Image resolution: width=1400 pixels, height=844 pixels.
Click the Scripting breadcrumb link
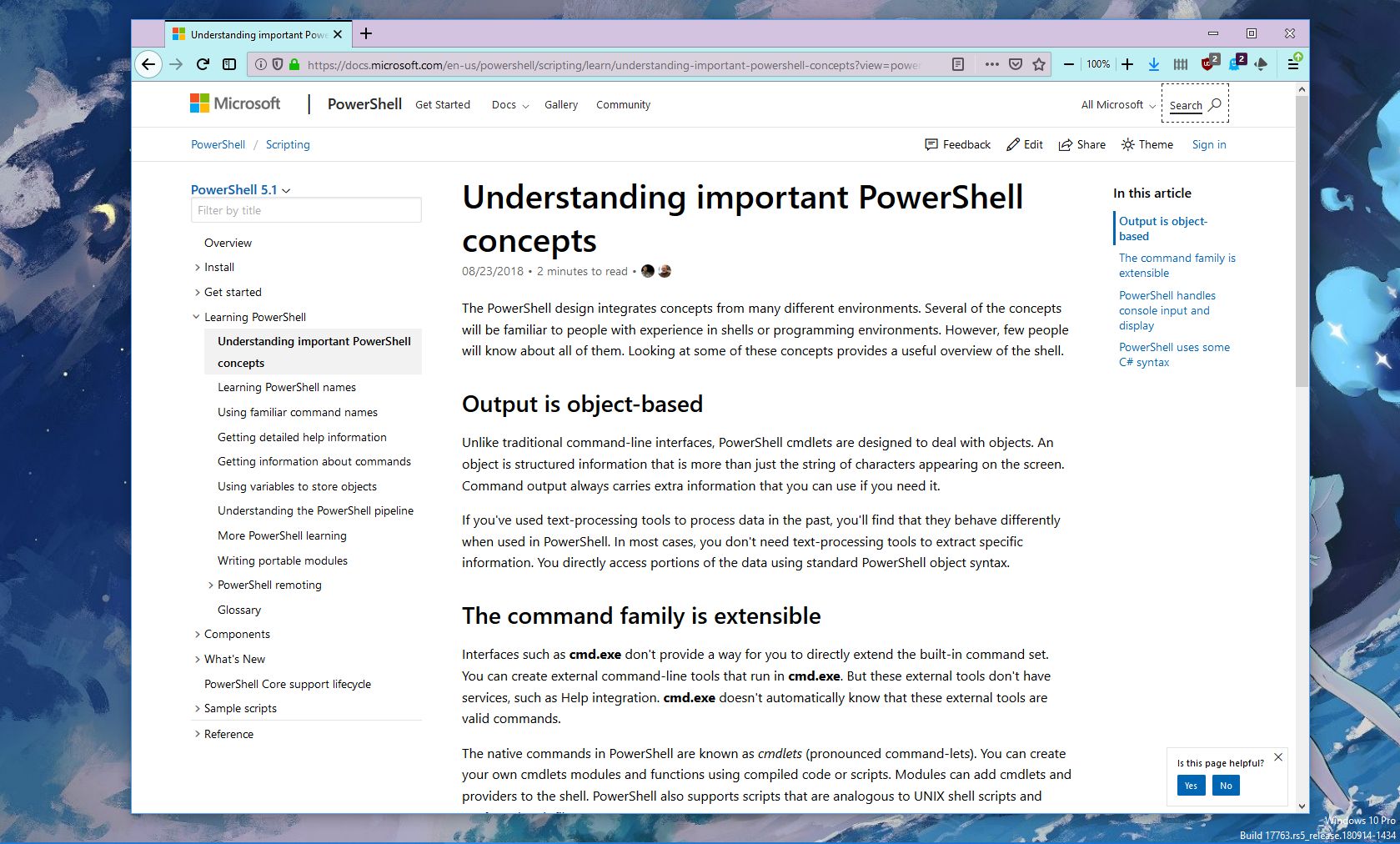tap(288, 144)
